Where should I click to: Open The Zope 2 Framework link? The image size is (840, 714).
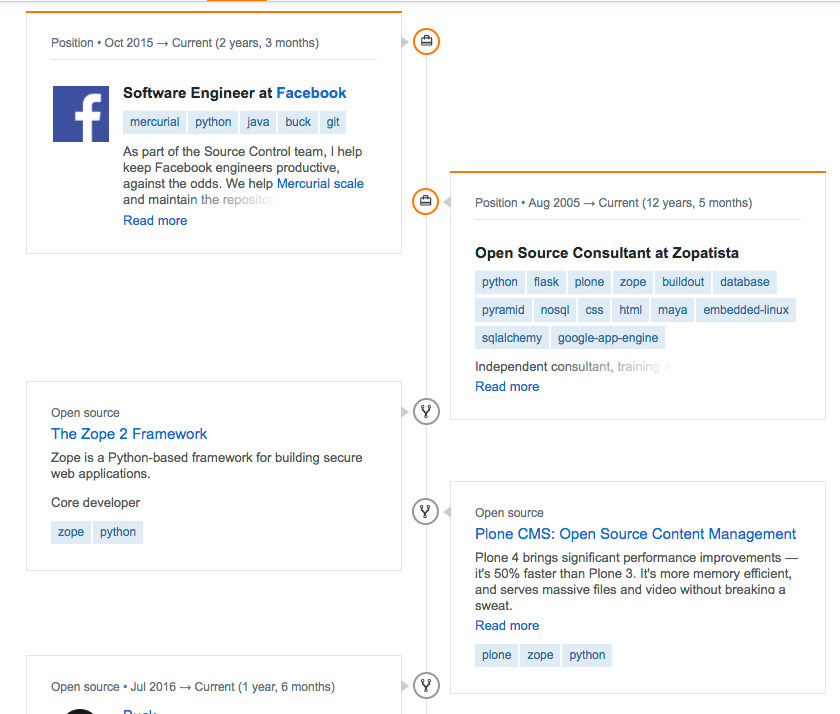(x=129, y=434)
